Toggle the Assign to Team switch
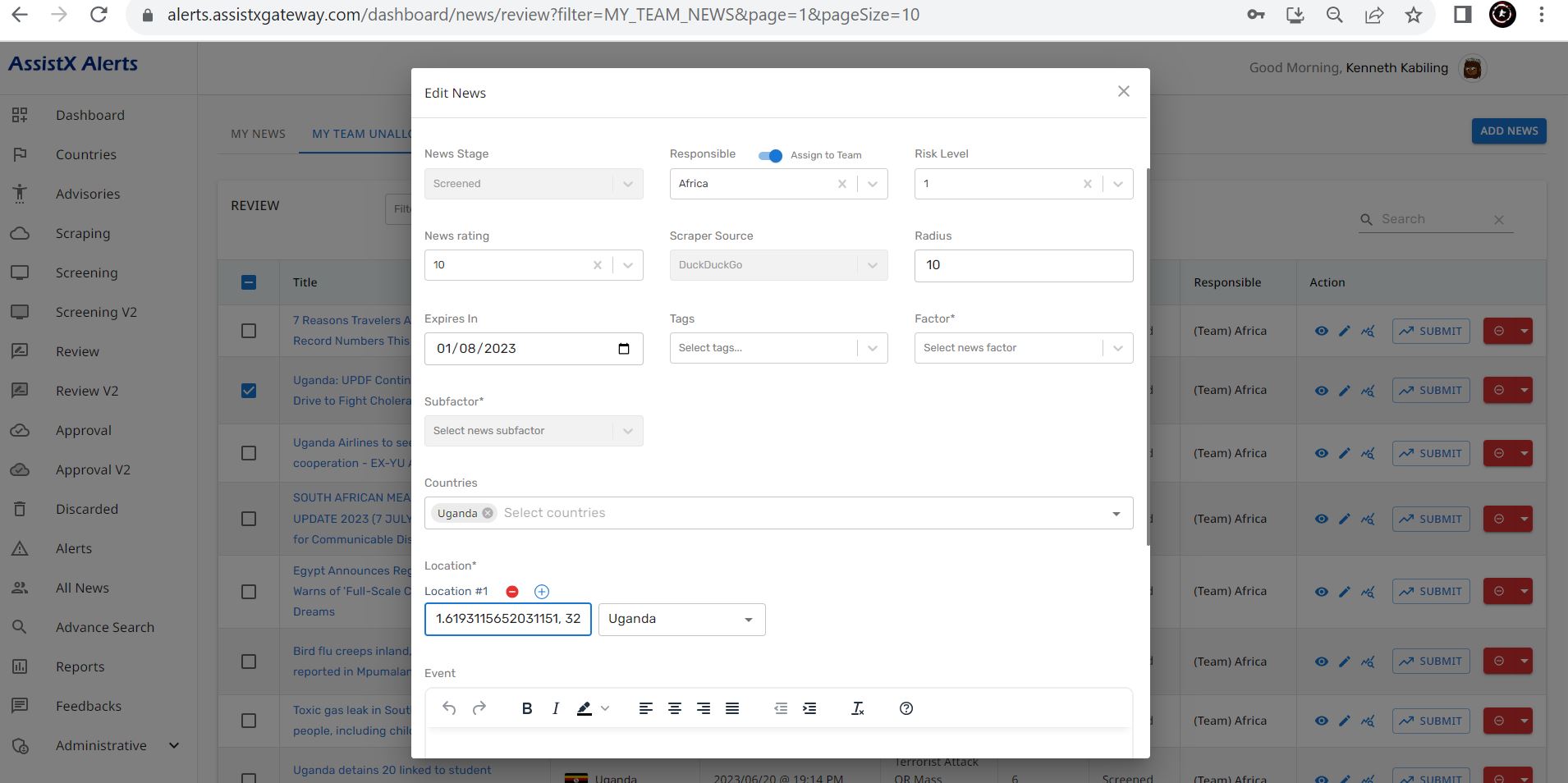The image size is (1568, 783). point(770,155)
